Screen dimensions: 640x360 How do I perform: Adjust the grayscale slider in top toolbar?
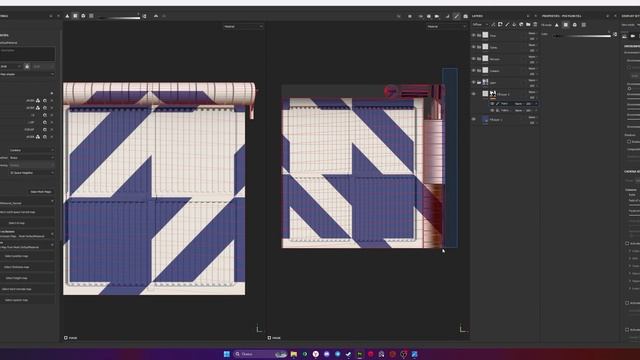pyautogui.click(x=119, y=18)
